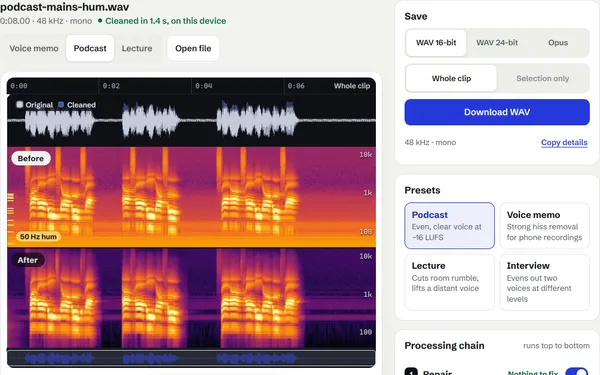Click the Download WAV button
600x375 pixels.
click(x=497, y=112)
